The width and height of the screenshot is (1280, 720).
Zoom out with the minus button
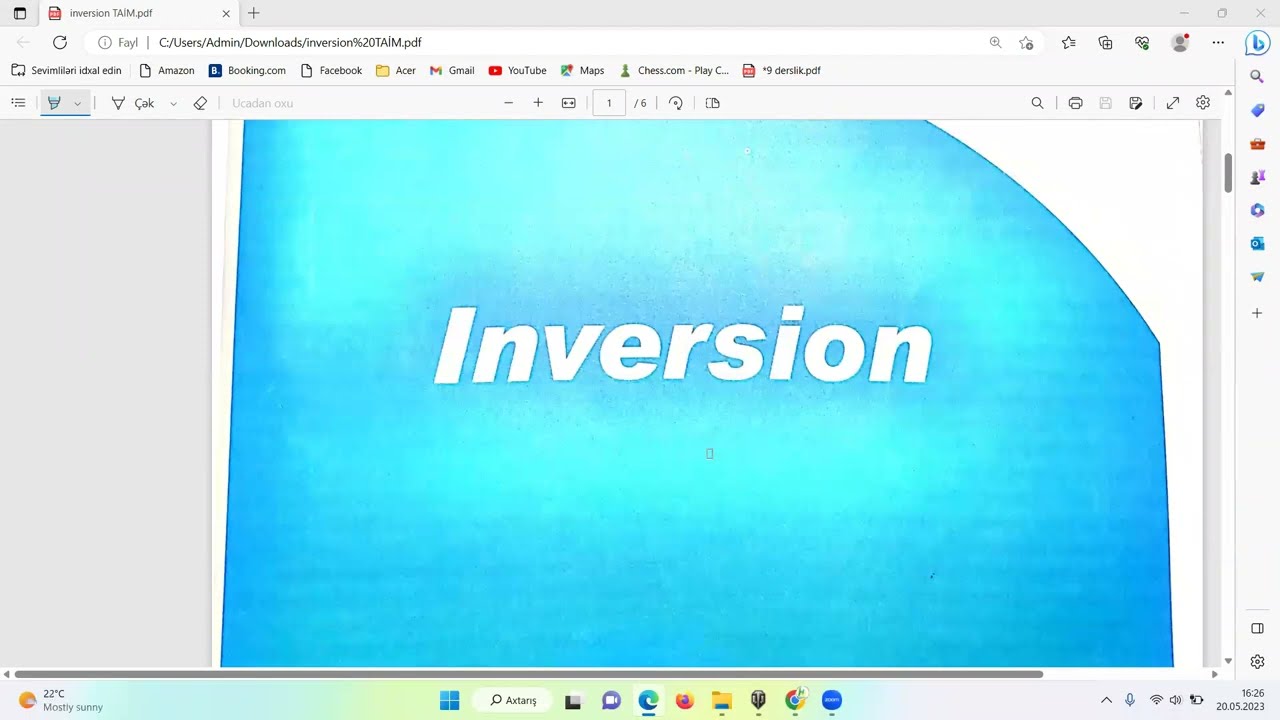508,103
